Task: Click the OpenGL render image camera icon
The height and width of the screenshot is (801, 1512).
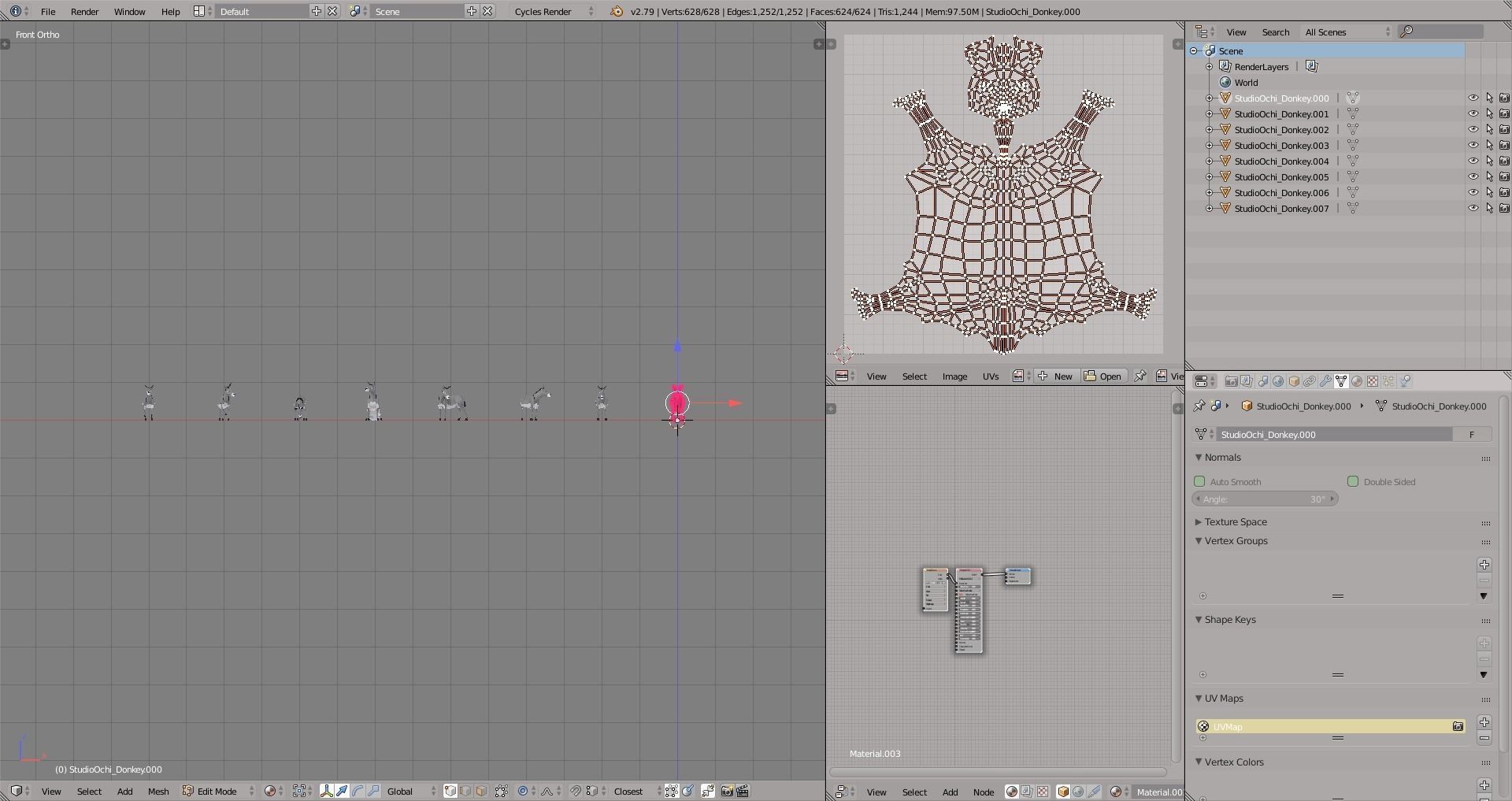Action: click(727, 791)
